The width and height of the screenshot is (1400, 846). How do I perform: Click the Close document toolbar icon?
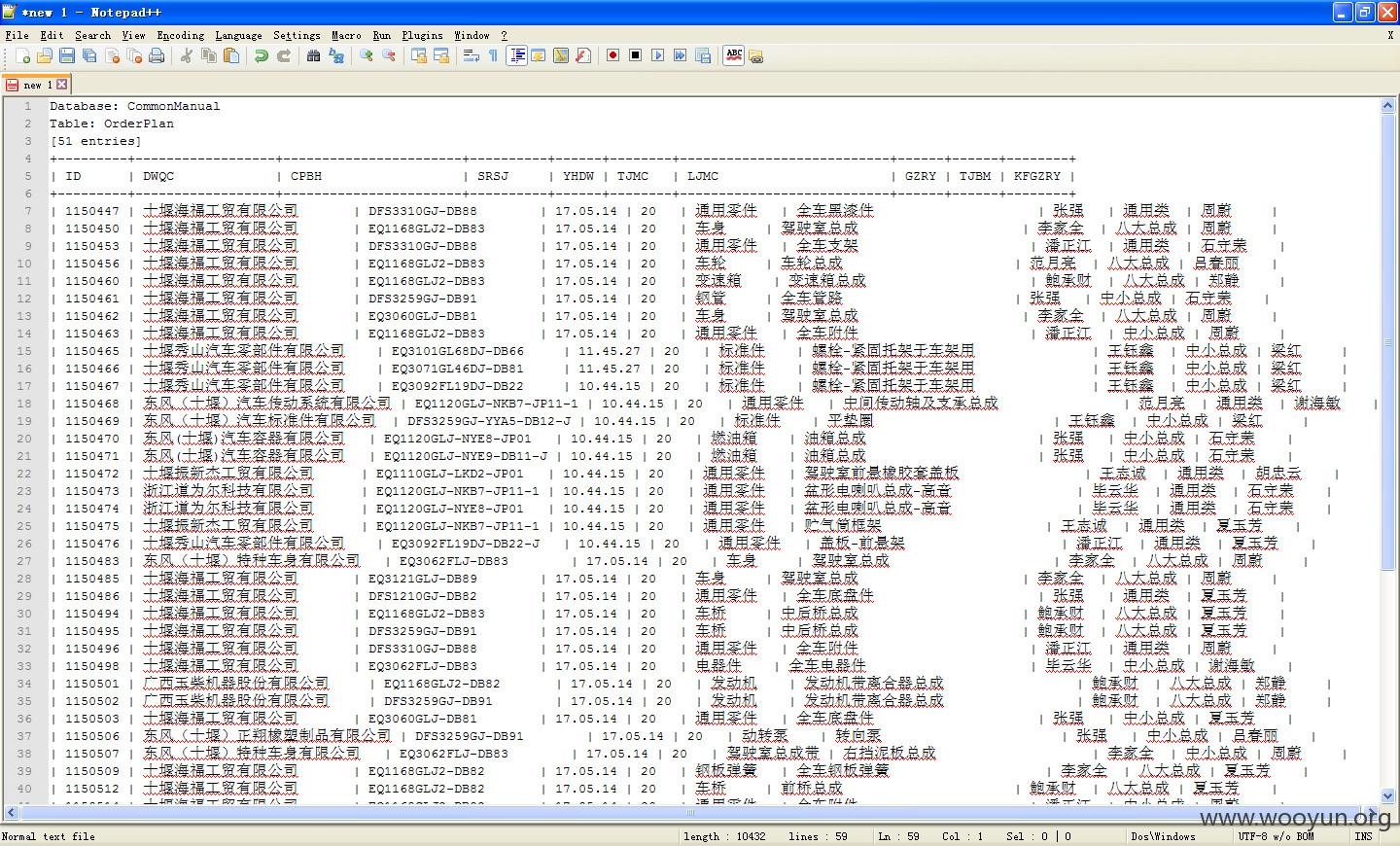(112, 56)
